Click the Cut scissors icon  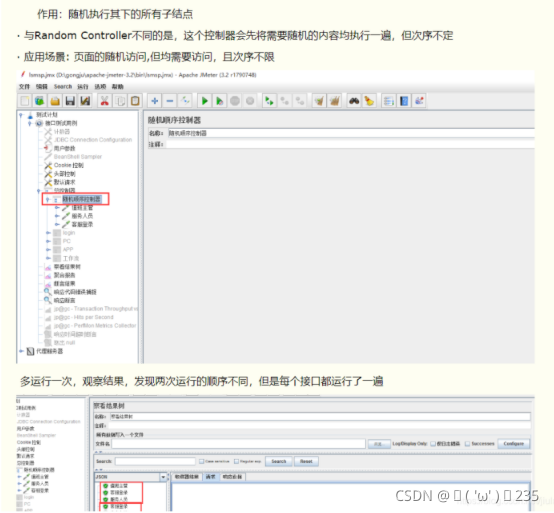point(105,101)
